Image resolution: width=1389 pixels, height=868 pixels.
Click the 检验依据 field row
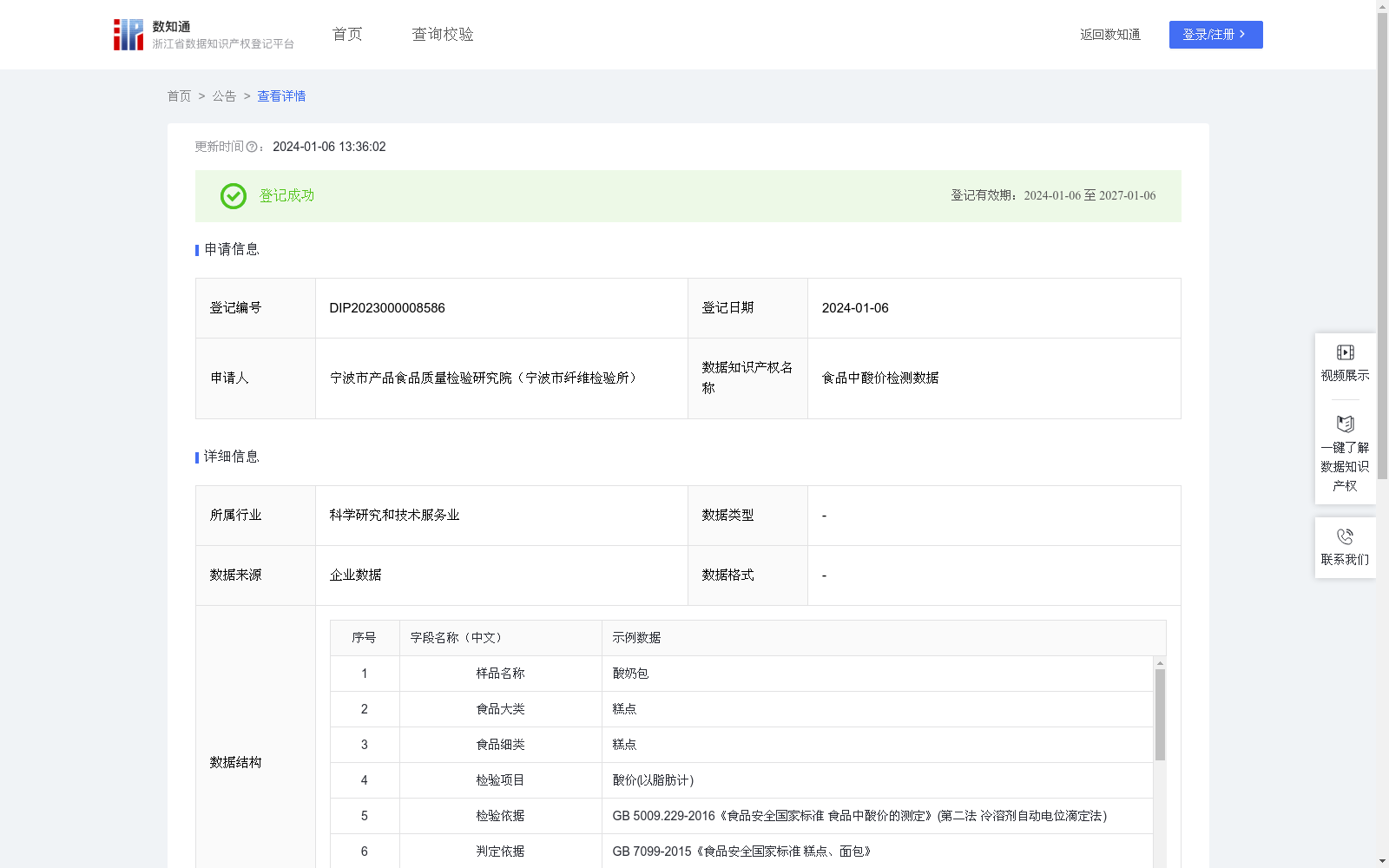(741, 816)
